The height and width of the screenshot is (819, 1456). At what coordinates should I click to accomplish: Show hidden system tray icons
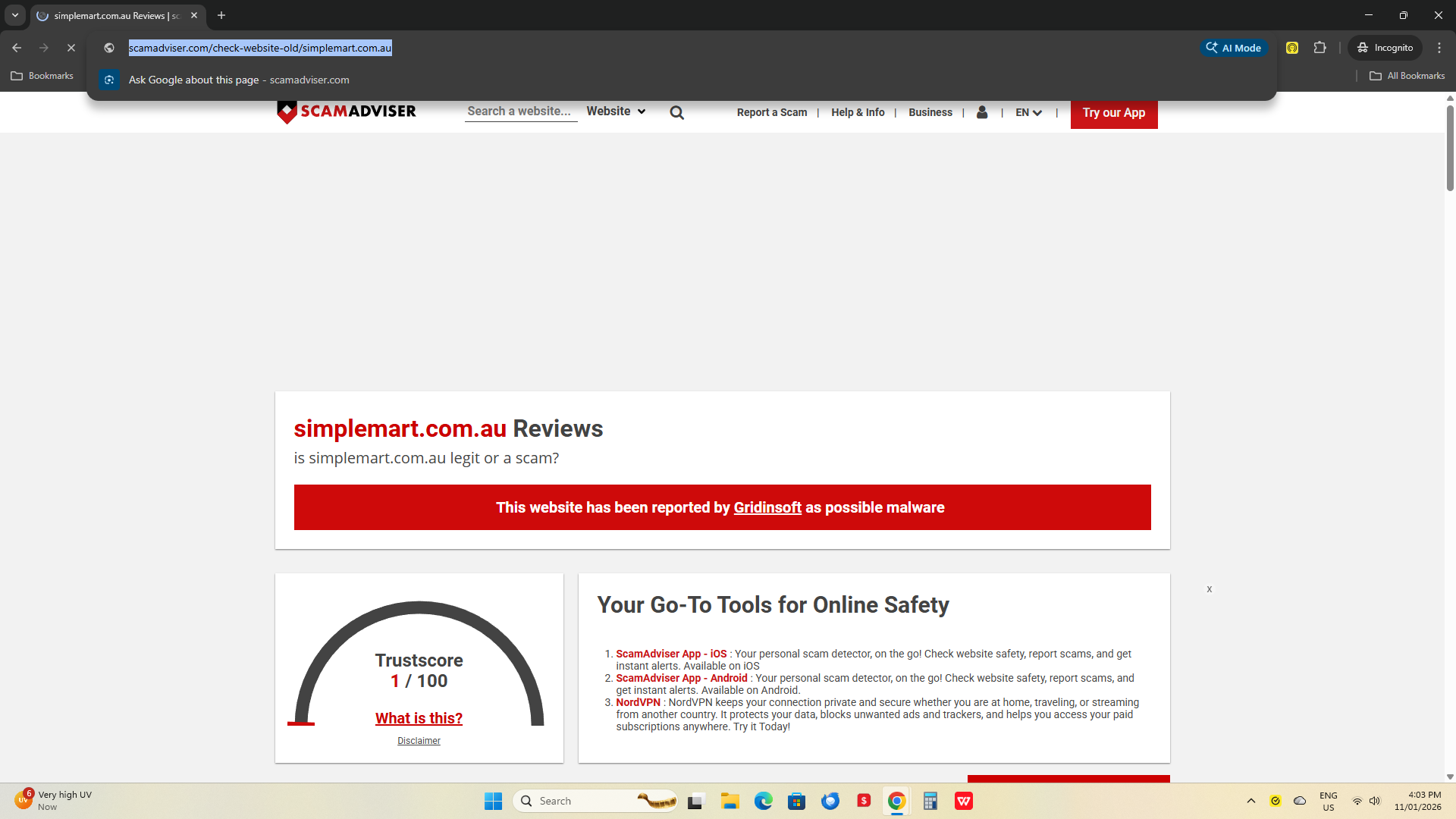point(1251,801)
